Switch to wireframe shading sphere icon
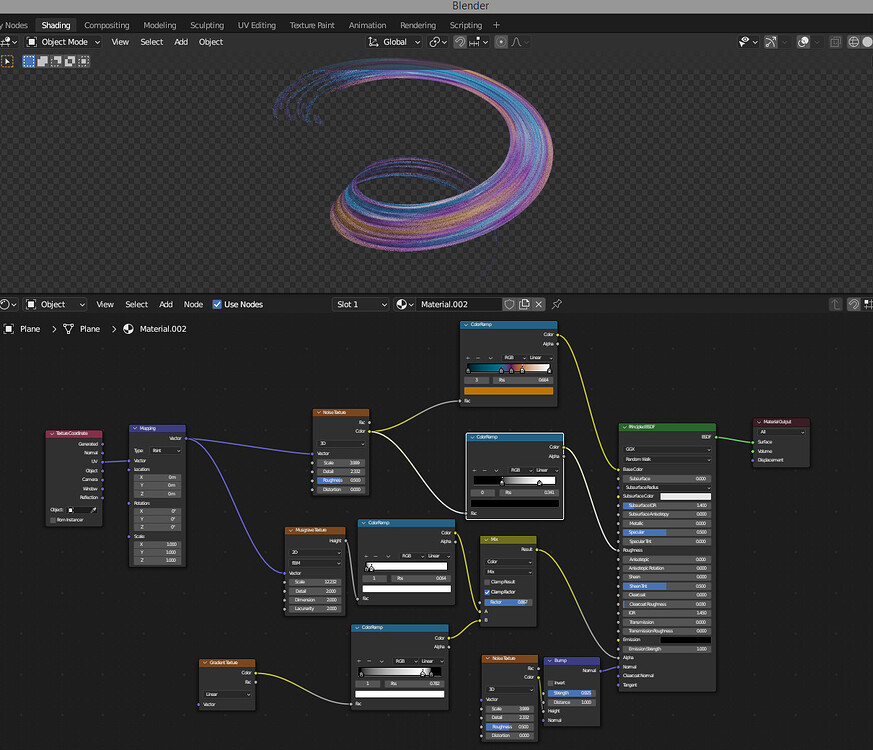 click(854, 42)
